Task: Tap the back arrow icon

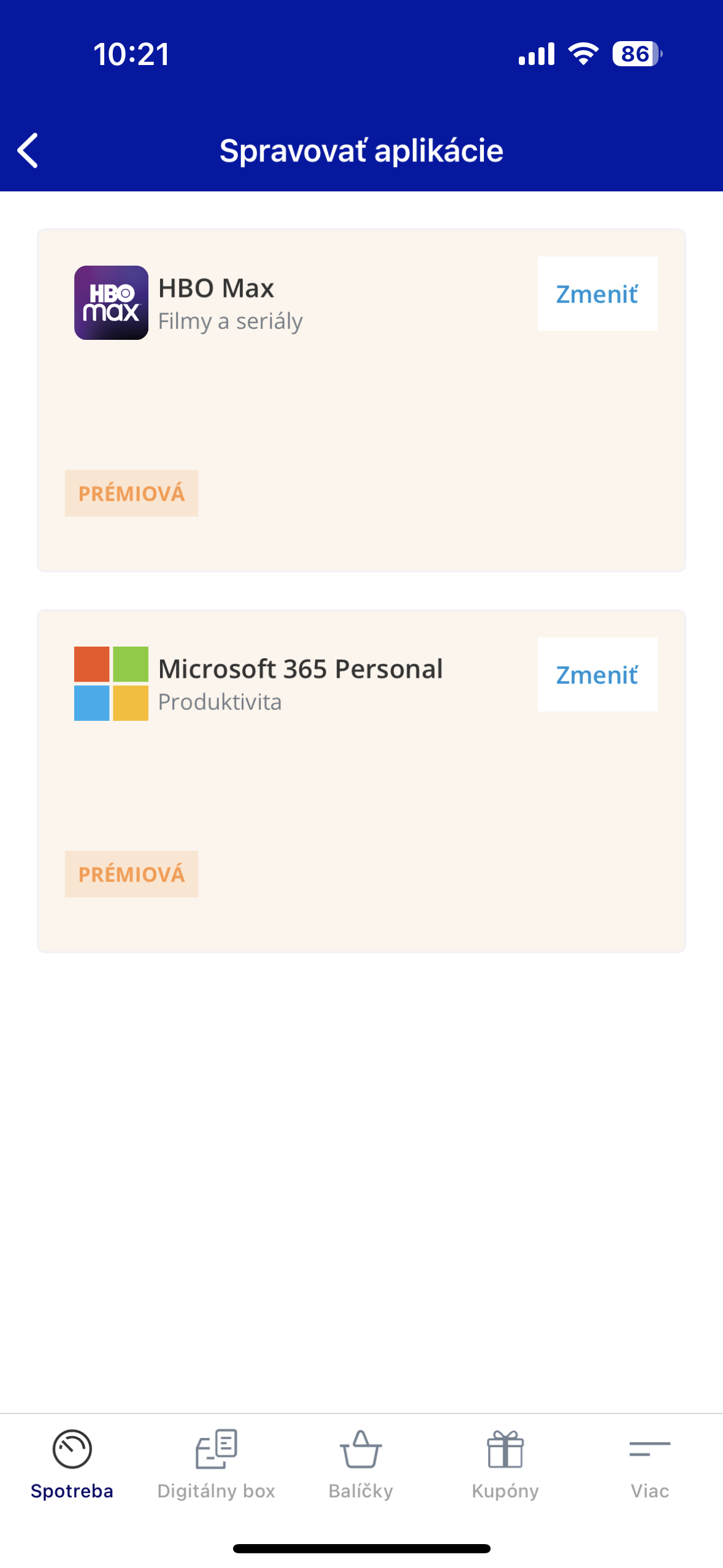Action: click(28, 150)
